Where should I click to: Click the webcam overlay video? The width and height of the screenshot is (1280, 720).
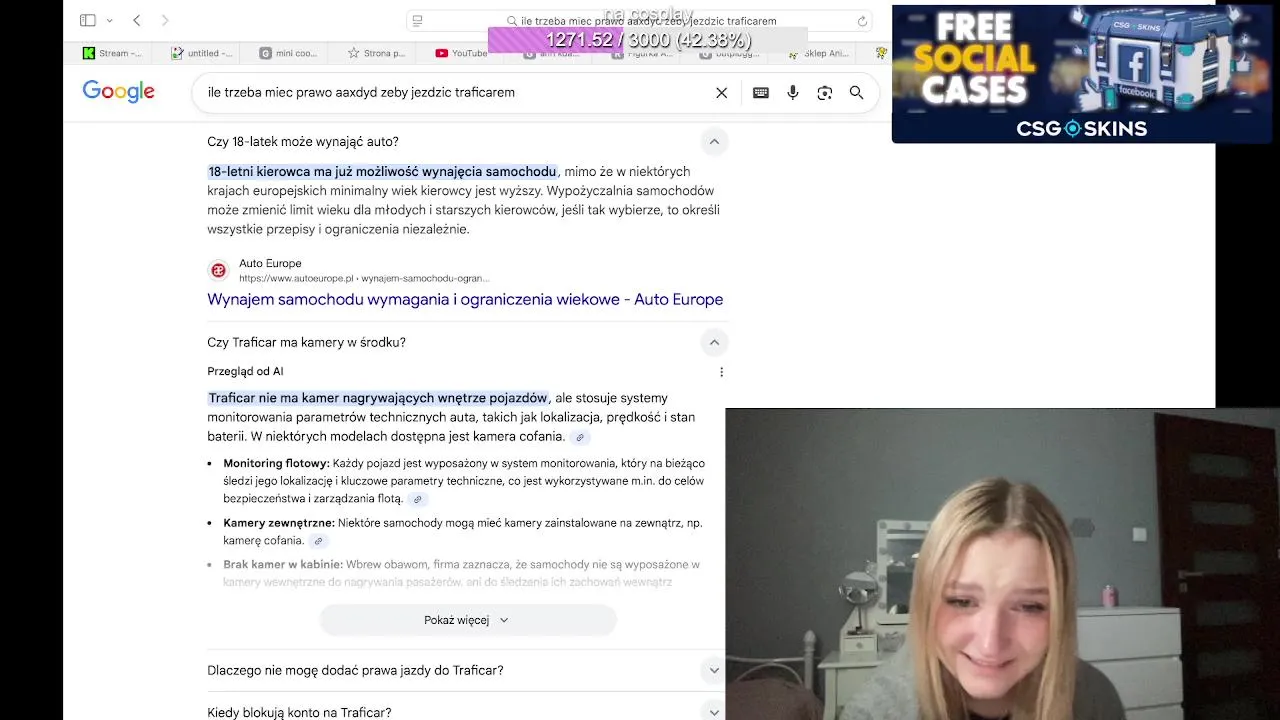pos(1002,564)
